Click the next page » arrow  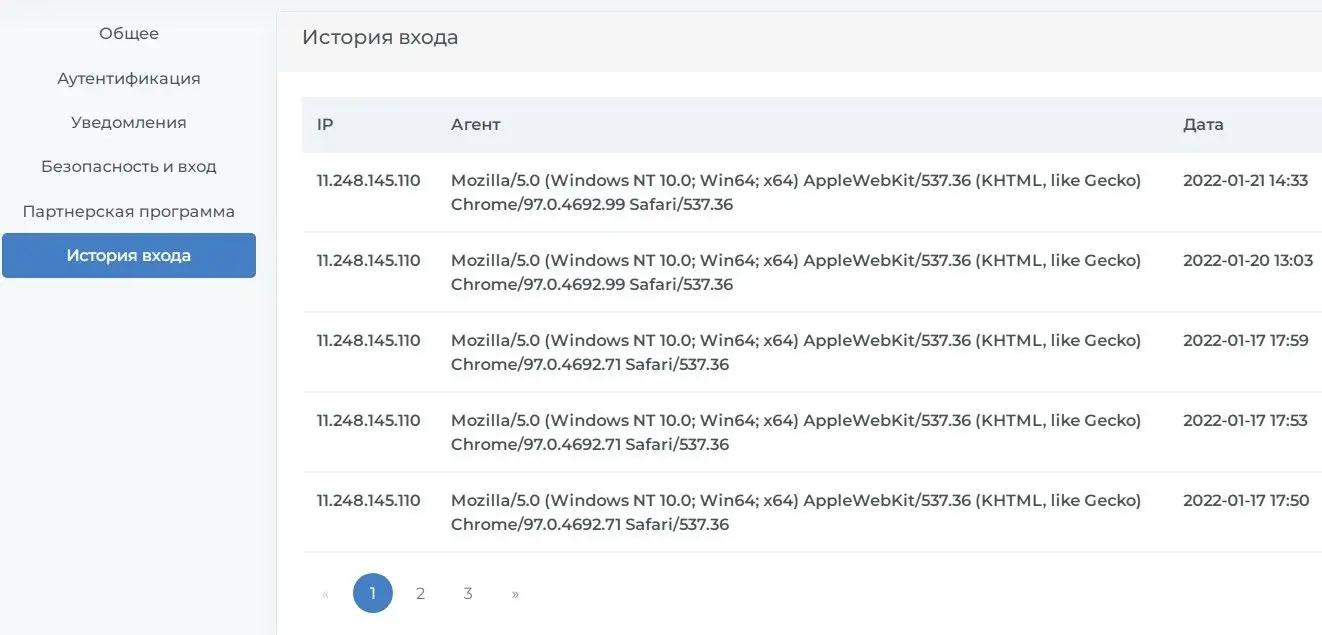tap(515, 593)
